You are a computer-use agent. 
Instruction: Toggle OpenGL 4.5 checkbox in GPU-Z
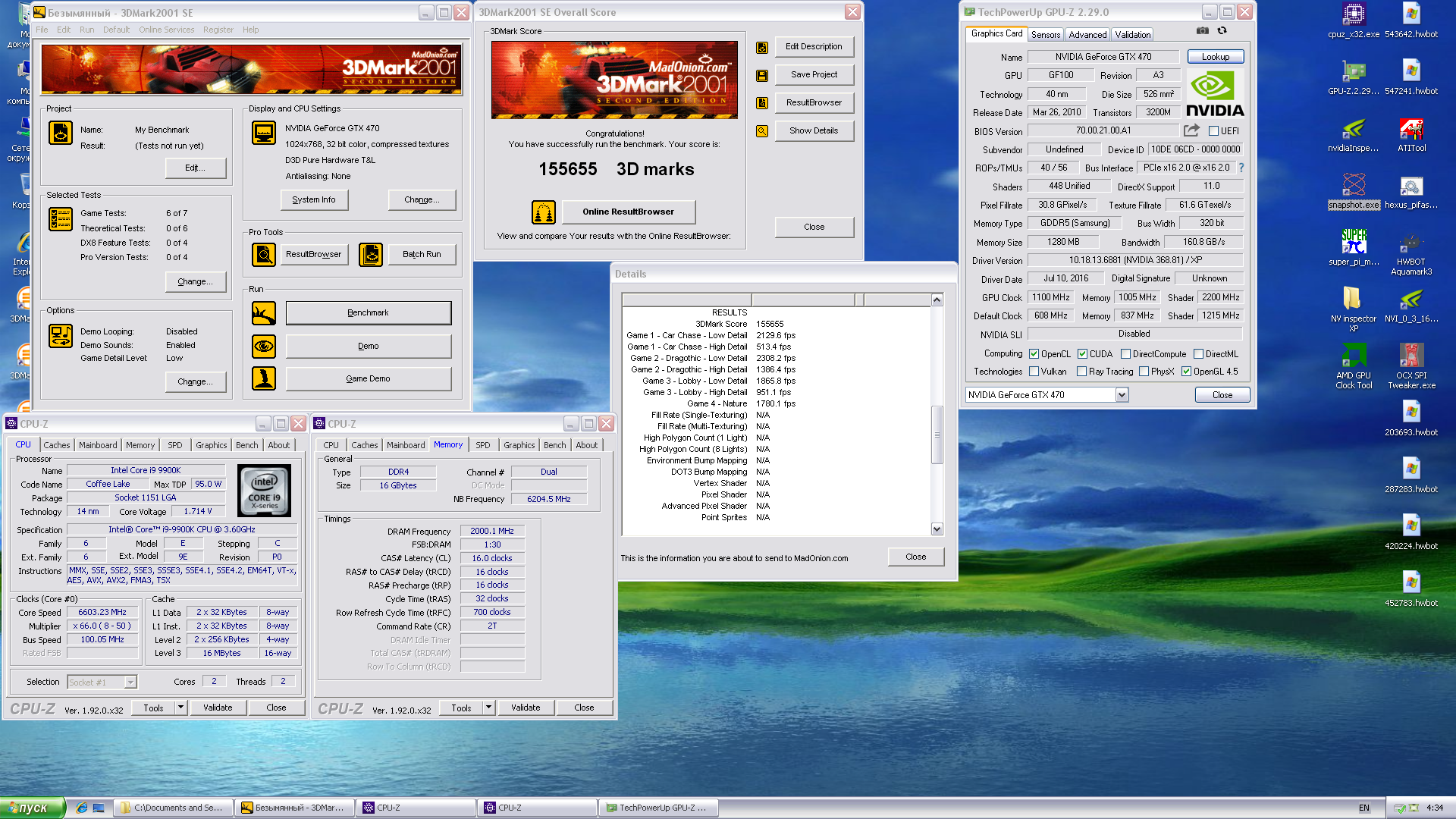tap(1186, 372)
